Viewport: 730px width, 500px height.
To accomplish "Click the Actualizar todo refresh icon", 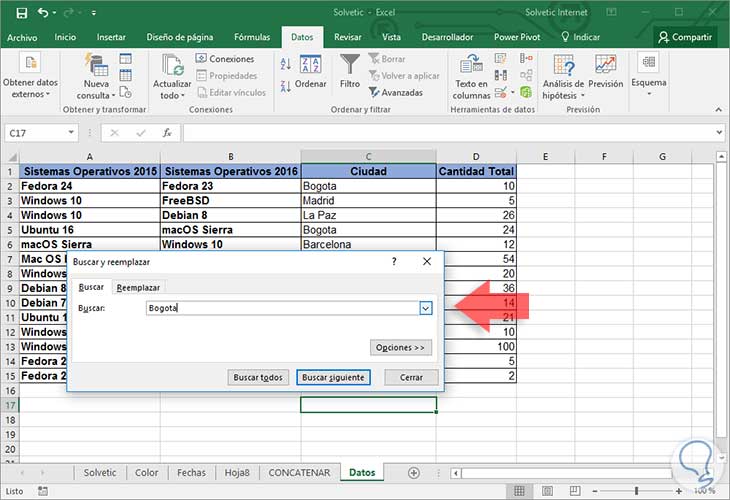I will point(172,65).
